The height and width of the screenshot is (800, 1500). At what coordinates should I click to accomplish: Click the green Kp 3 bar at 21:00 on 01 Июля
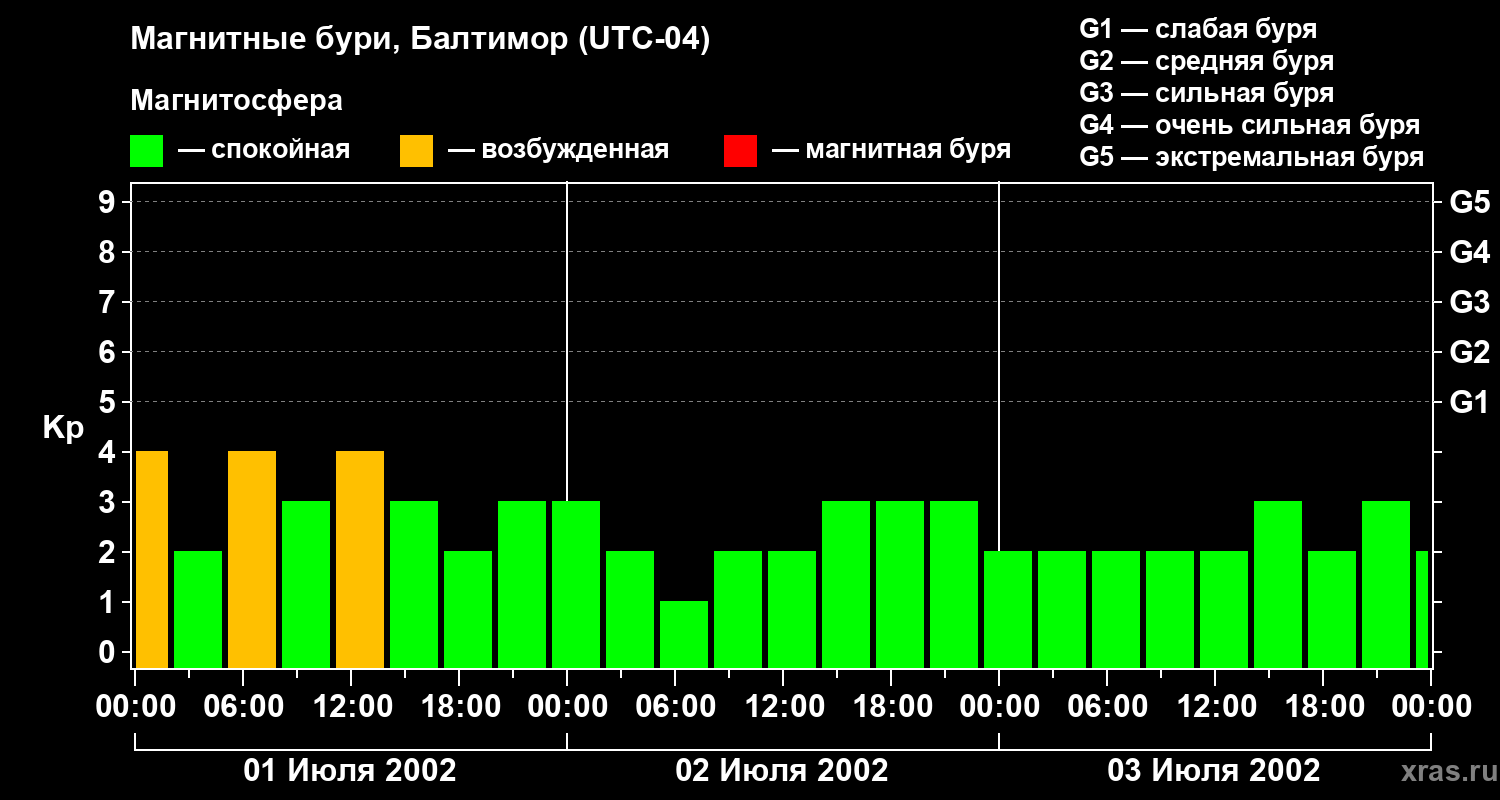(x=522, y=584)
